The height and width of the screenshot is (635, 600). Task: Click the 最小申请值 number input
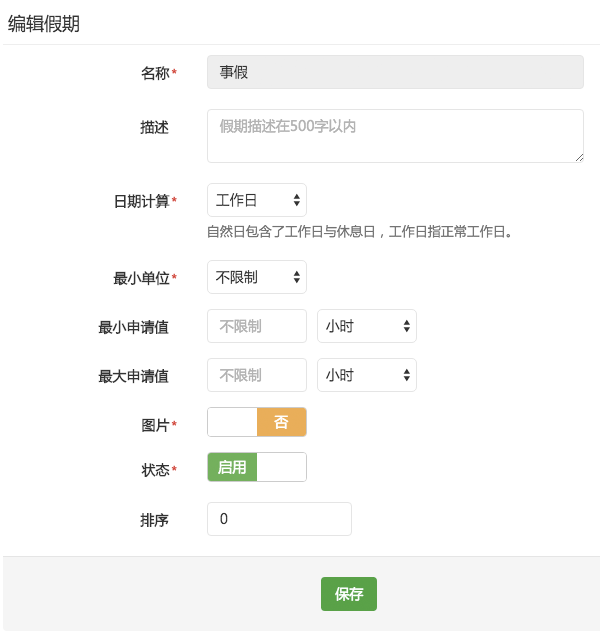click(x=257, y=326)
